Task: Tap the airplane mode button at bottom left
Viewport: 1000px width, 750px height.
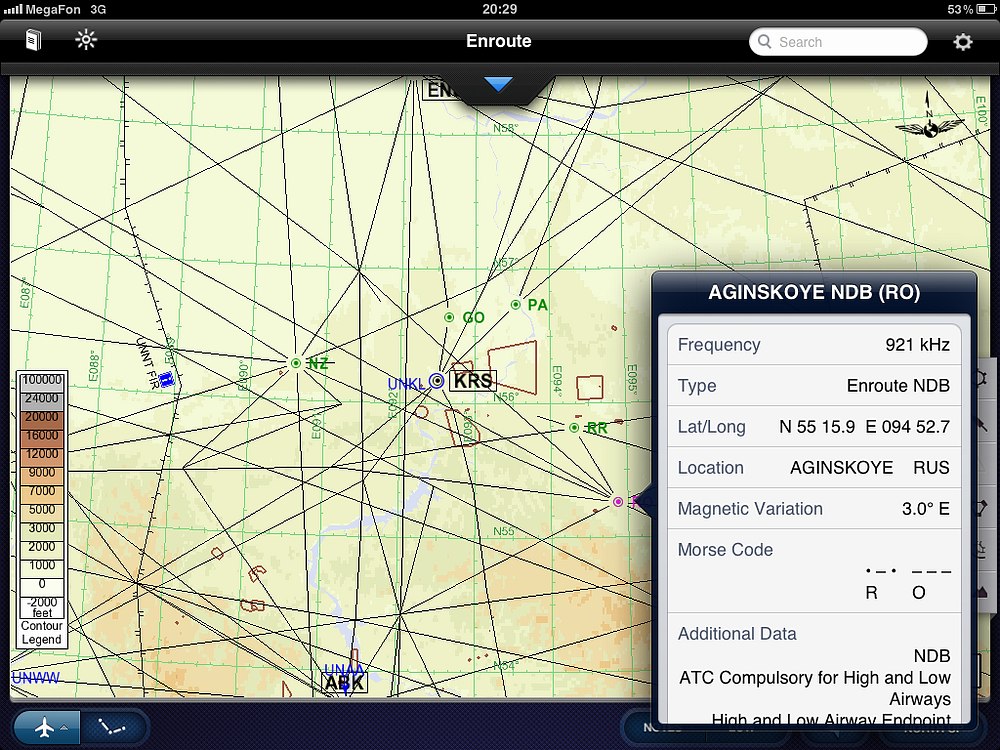Action: pyautogui.click(x=45, y=729)
